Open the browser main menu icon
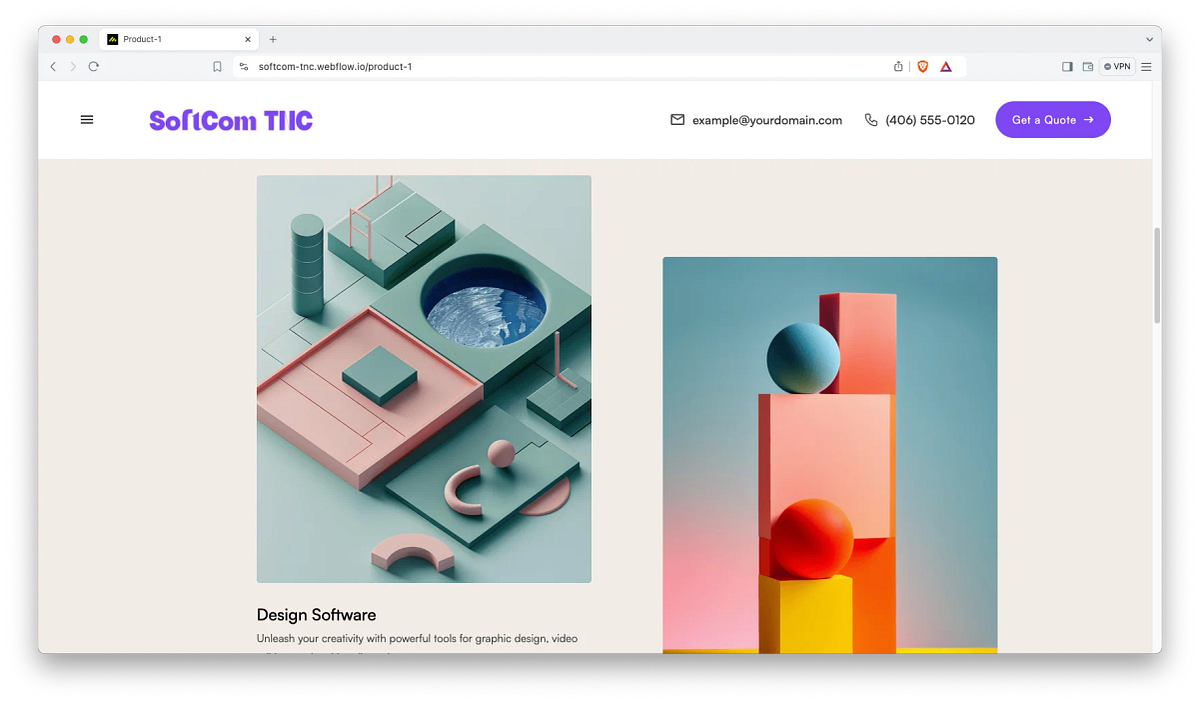Screen dimensions: 1200x704 (1147, 67)
